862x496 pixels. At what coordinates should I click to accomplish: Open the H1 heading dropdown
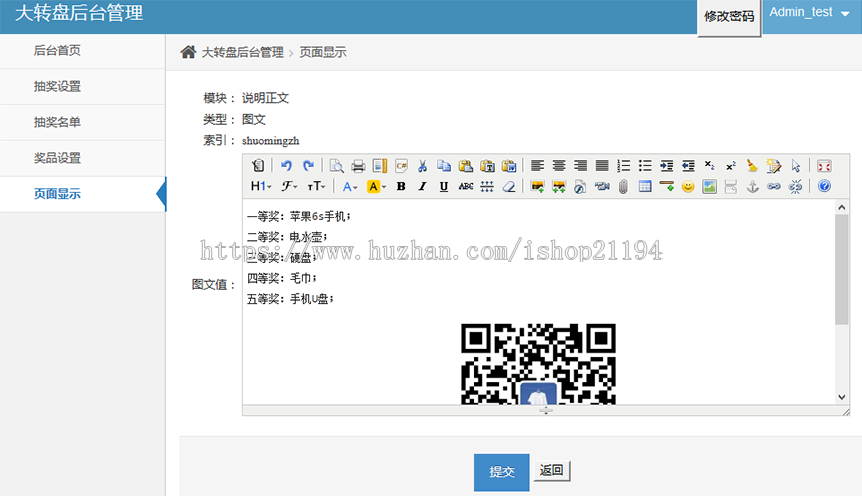pos(261,186)
